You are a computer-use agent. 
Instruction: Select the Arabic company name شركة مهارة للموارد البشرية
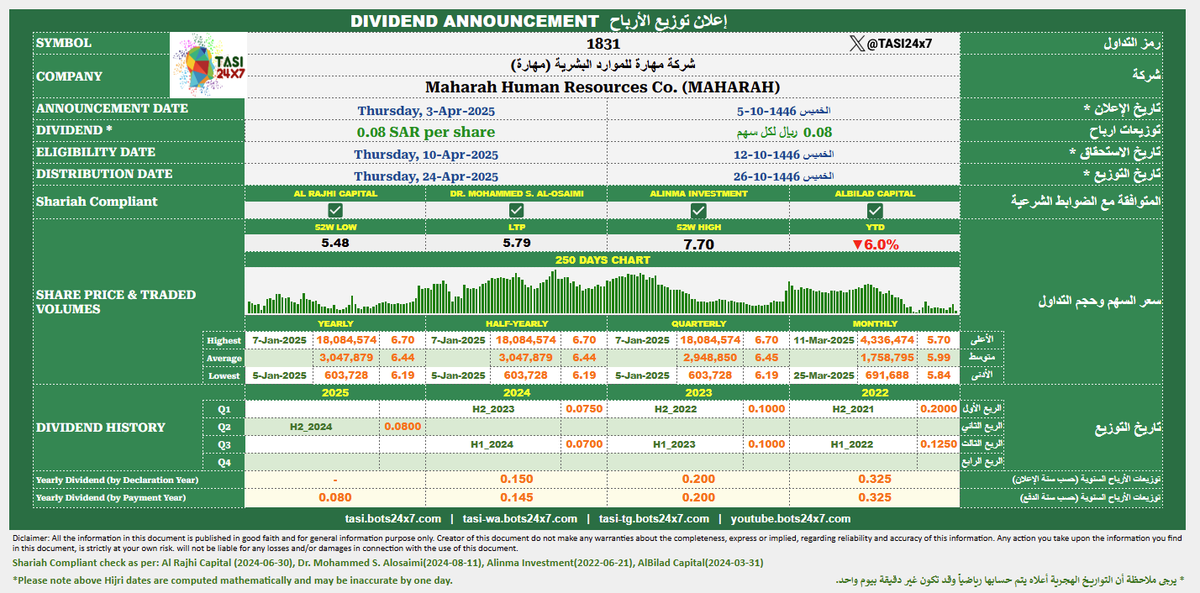(603, 65)
